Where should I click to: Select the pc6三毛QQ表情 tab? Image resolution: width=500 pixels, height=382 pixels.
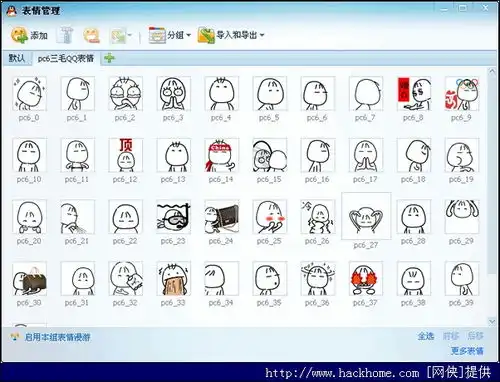(x=66, y=59)
